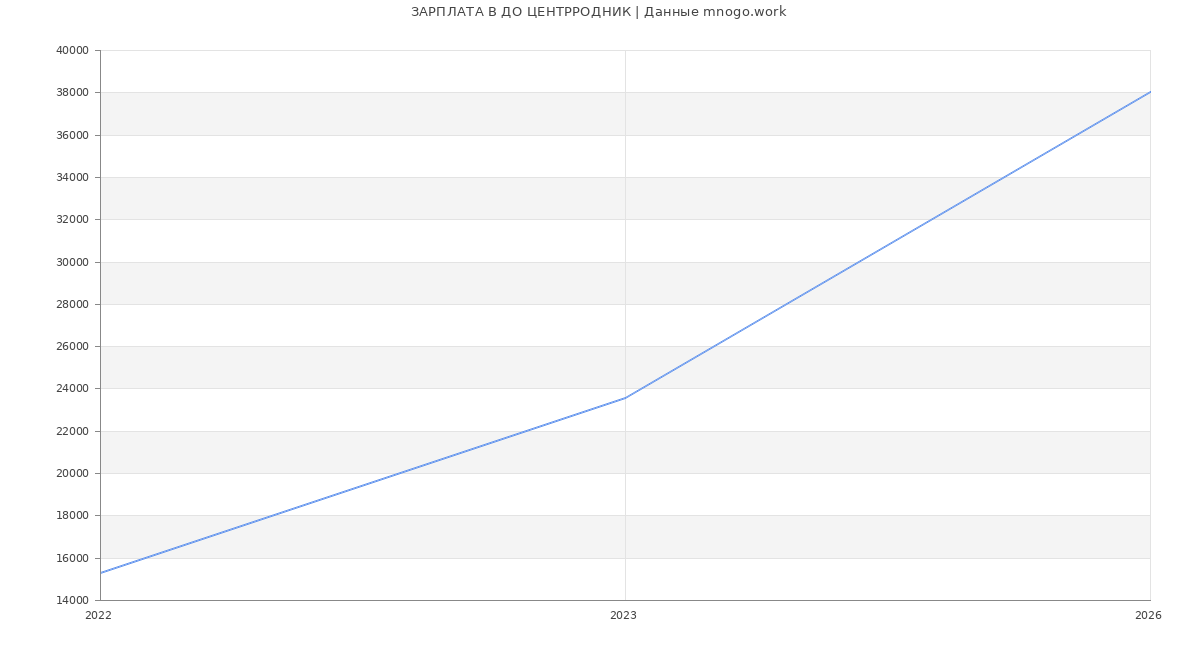
Task: Click the 24000 y-axis label
Action: pos(72,389)
